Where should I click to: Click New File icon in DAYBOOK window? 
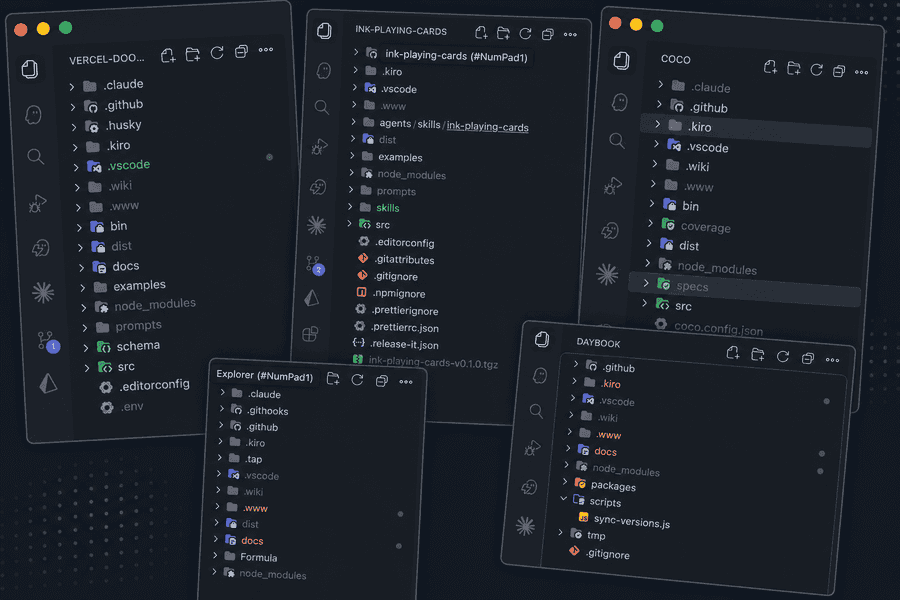point(733,353)
